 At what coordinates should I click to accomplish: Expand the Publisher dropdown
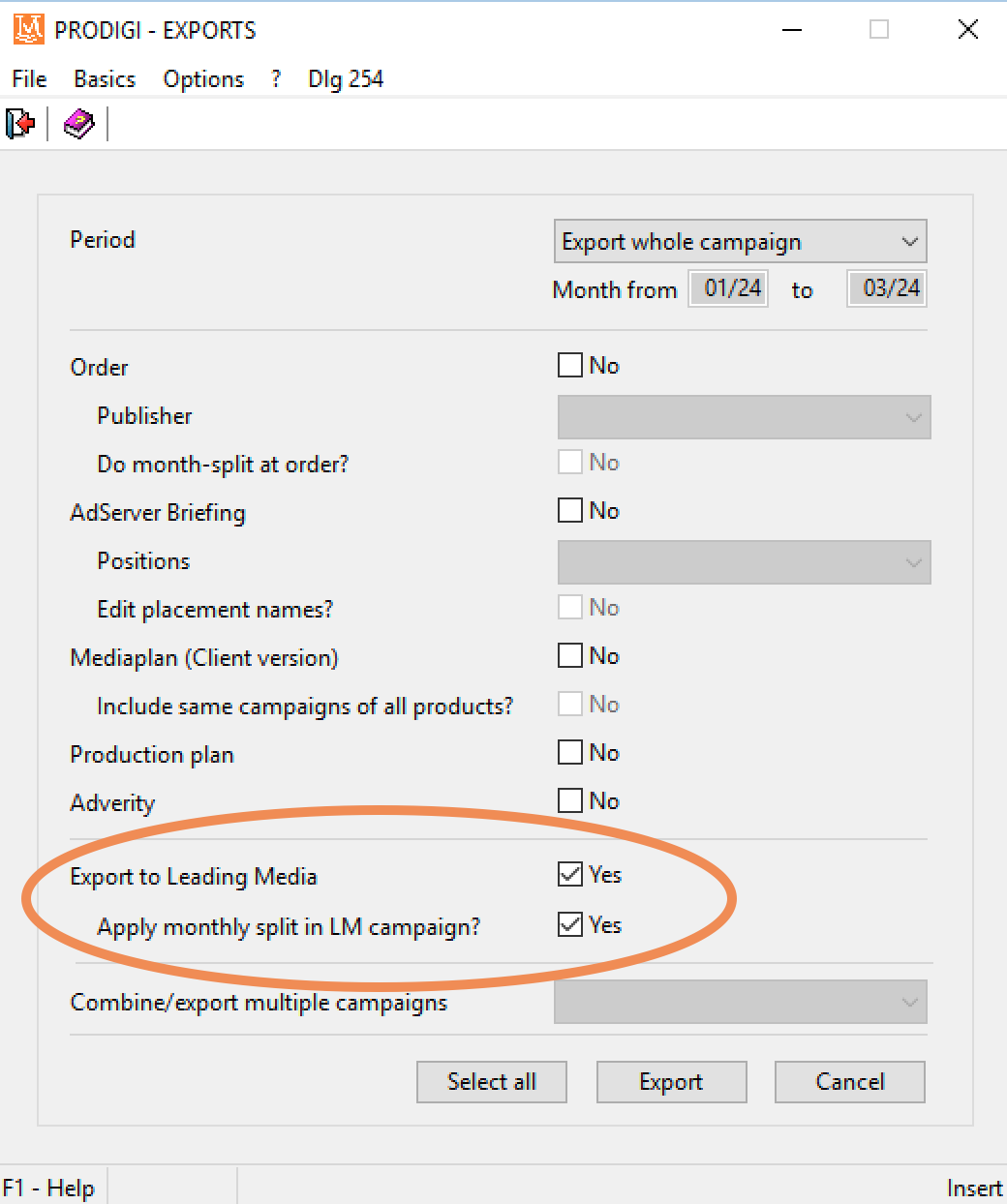tap(744, 417)
